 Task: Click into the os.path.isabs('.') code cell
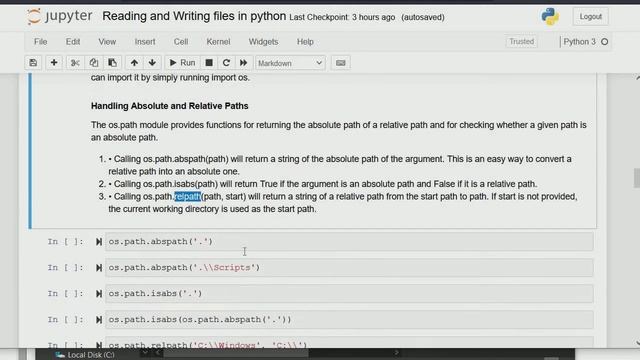(349, 294)
